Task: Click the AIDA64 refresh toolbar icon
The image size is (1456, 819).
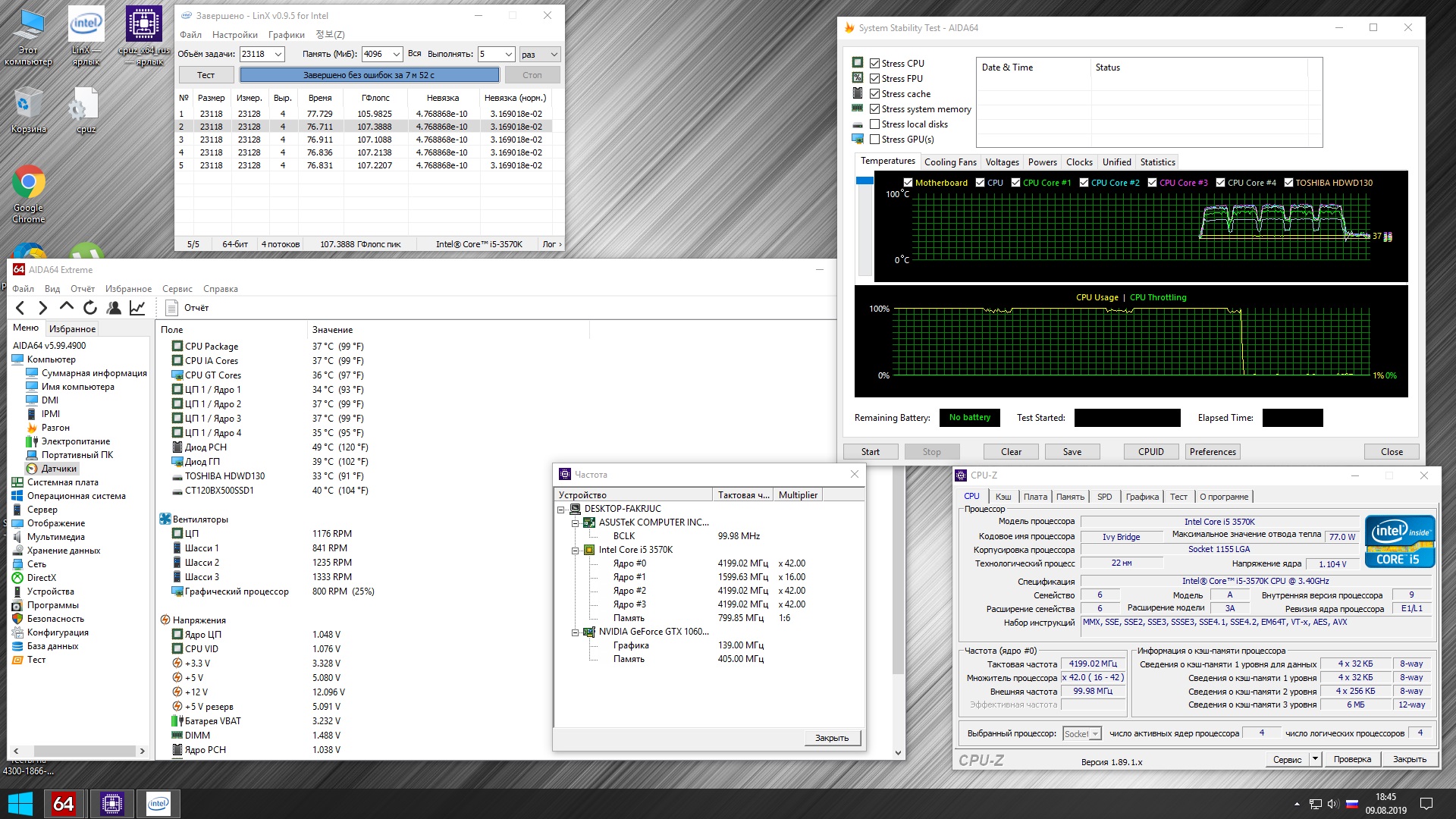Action: [90, 307]
